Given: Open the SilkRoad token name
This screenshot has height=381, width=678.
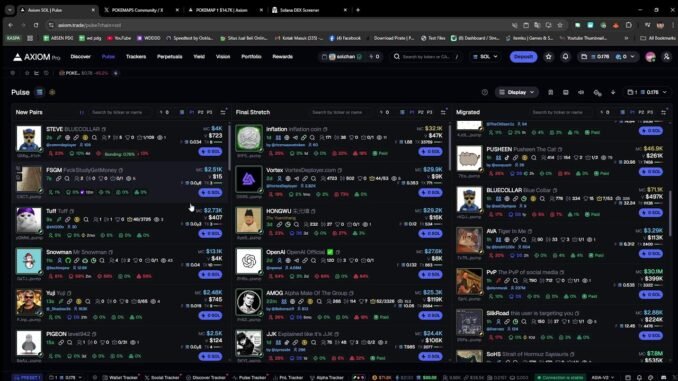Looking at the screenshot, I should 497,313.
